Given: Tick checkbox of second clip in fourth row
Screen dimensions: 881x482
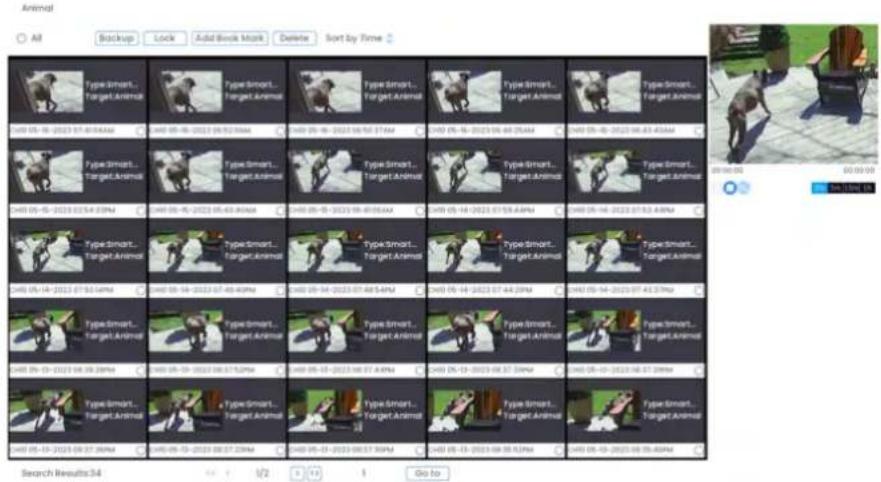Looking at the screenshot, I should [x=279, y=370].
